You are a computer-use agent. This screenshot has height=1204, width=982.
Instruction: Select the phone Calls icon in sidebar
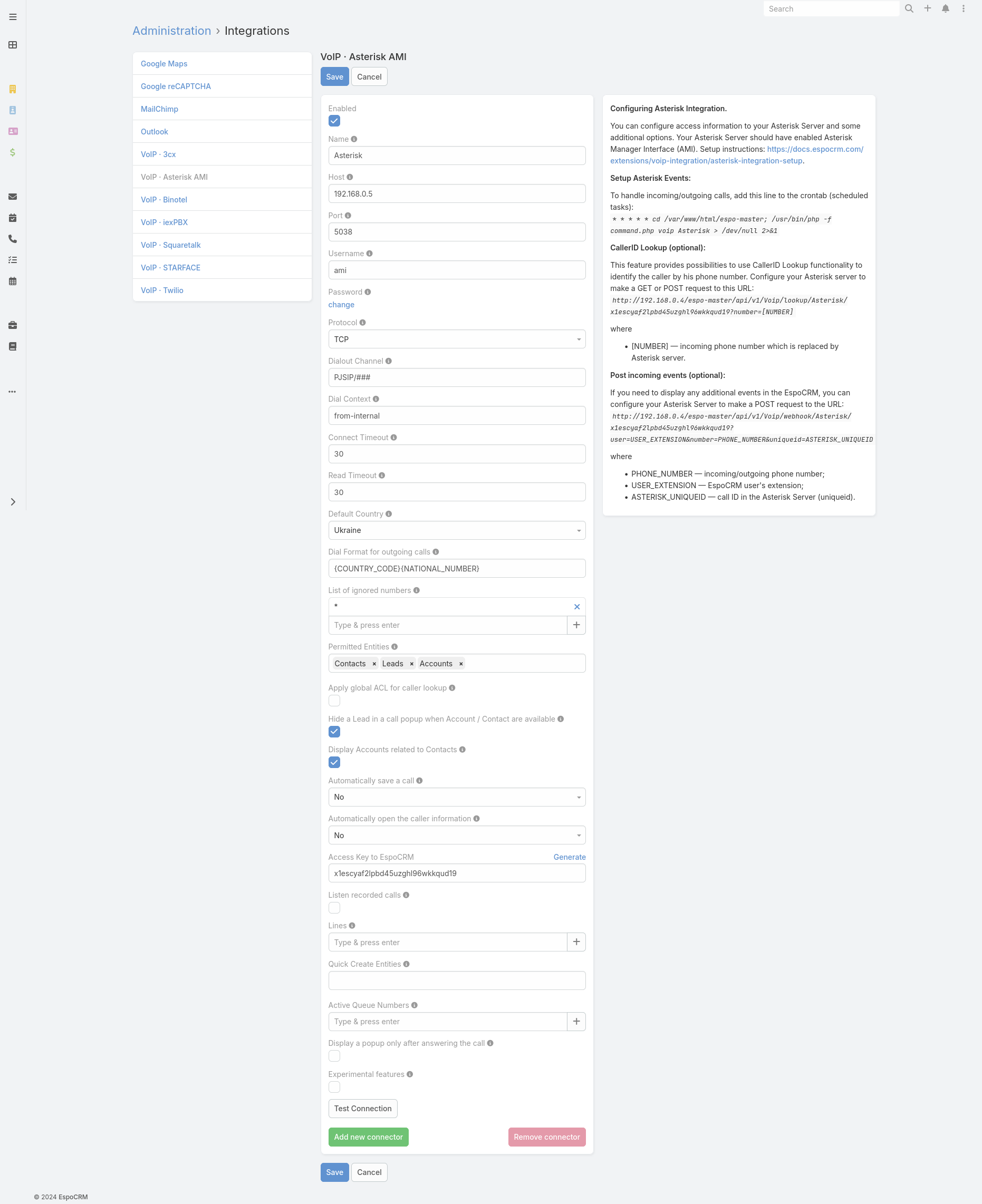(x=12, y=239)
